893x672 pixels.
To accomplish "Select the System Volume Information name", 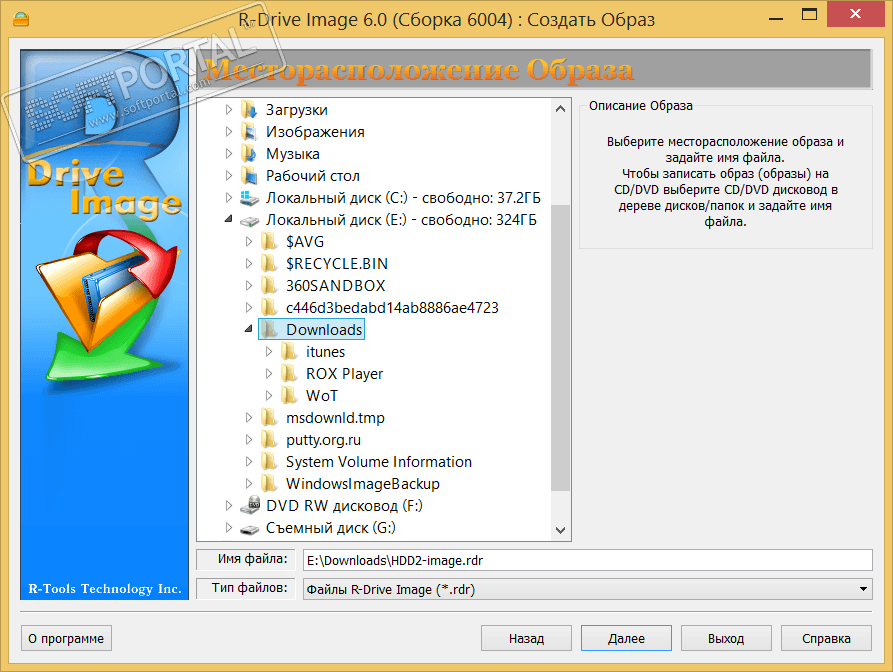I will pyautogui.click(x=379, y=462).
